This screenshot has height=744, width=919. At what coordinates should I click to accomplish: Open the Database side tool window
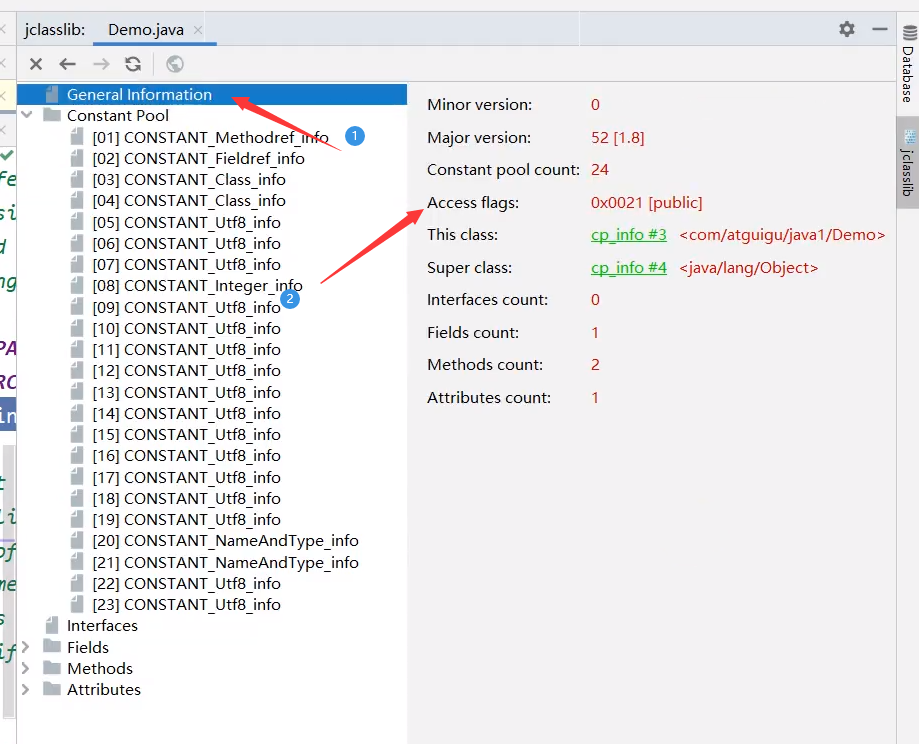[908, 64]
